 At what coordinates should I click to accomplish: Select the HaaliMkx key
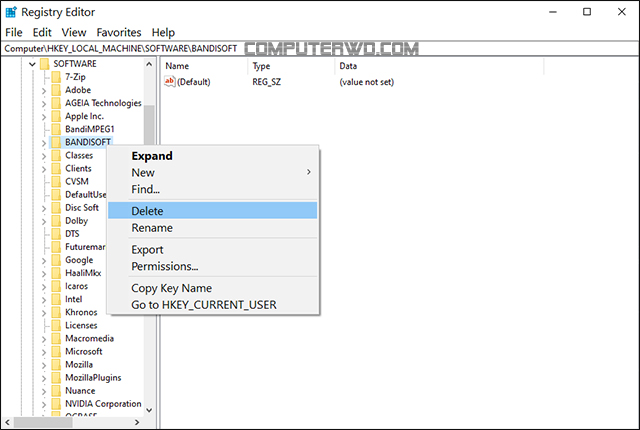[83, 273]
